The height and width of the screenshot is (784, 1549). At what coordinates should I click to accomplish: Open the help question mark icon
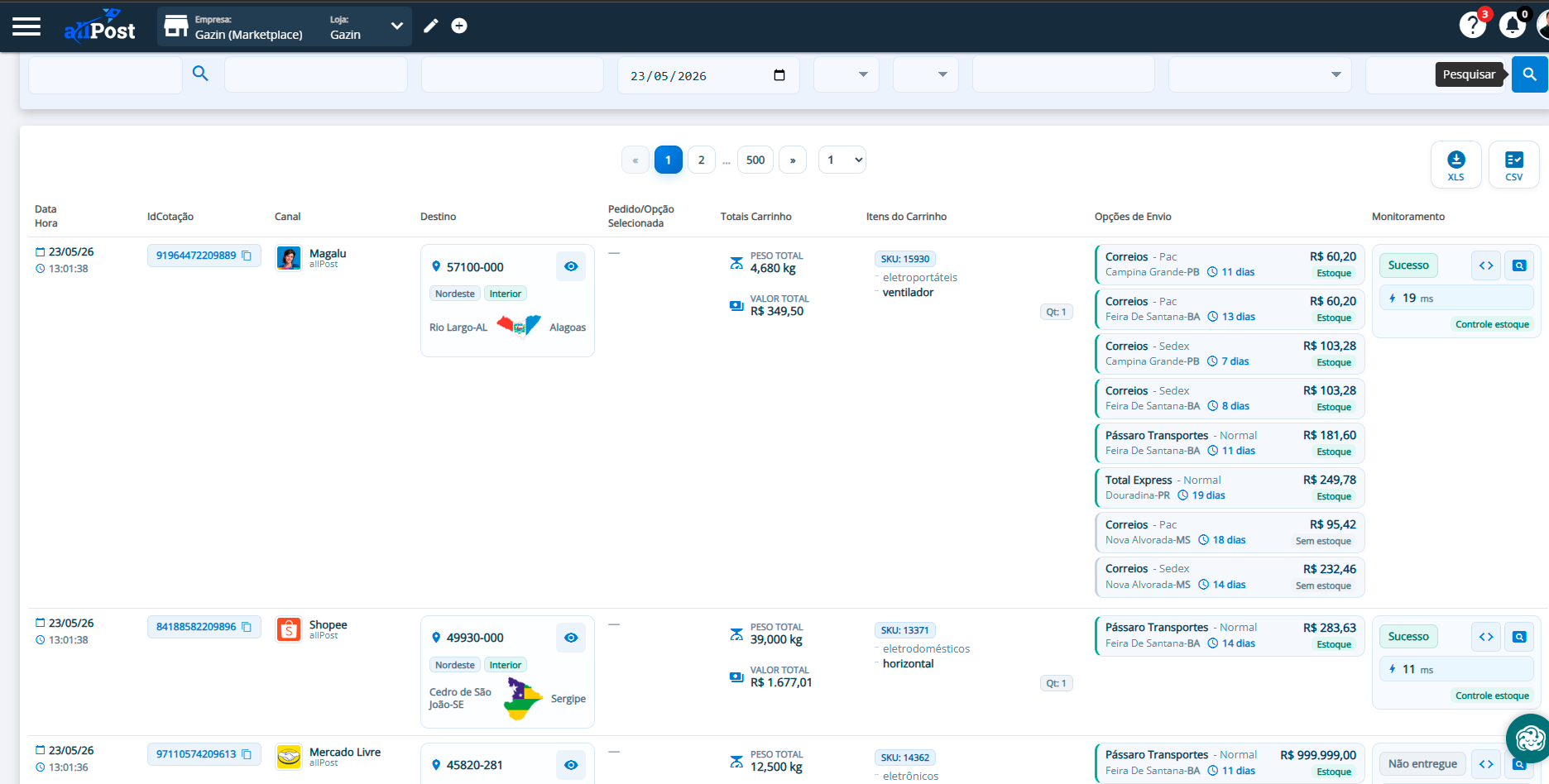1473,25
